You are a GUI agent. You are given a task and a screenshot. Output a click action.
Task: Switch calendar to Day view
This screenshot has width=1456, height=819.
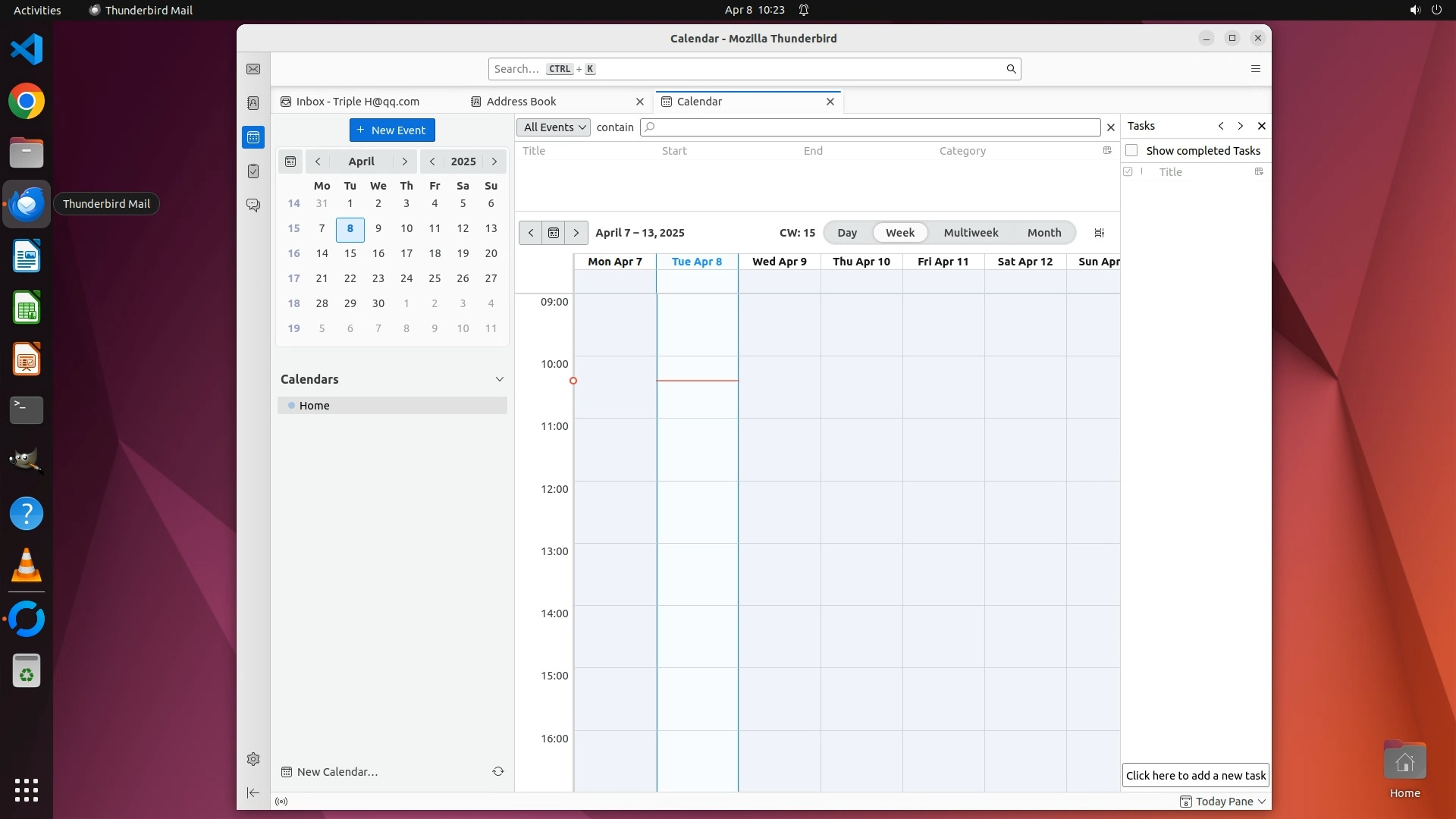pos(847,233)
